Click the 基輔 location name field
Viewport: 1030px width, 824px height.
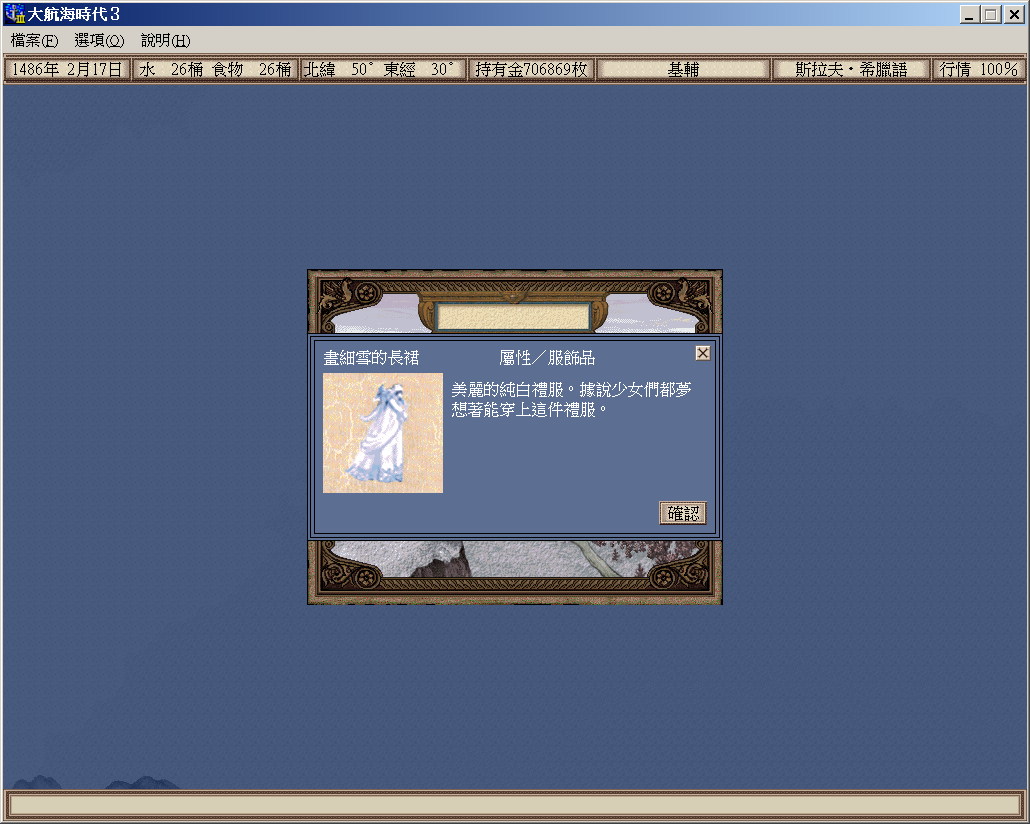click(683, 70)
